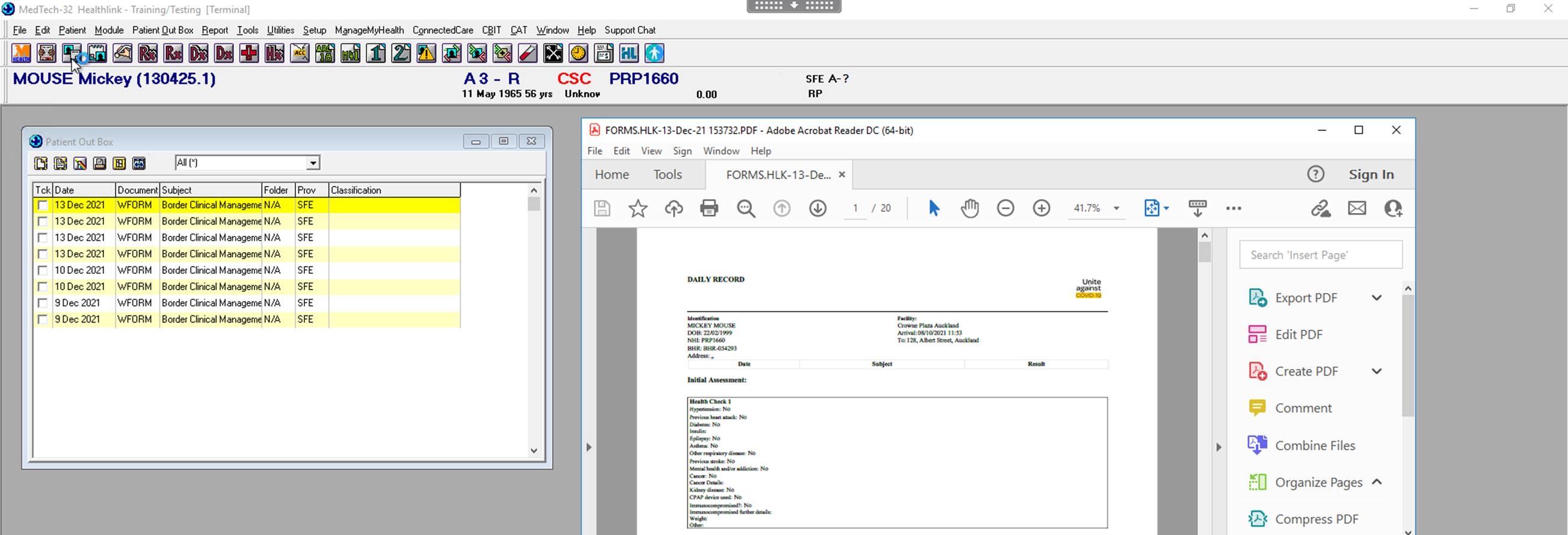The width and height of the screenshot is (1568, 535).
Task: Expand the Create PDF chevron
Action: 1376,371
